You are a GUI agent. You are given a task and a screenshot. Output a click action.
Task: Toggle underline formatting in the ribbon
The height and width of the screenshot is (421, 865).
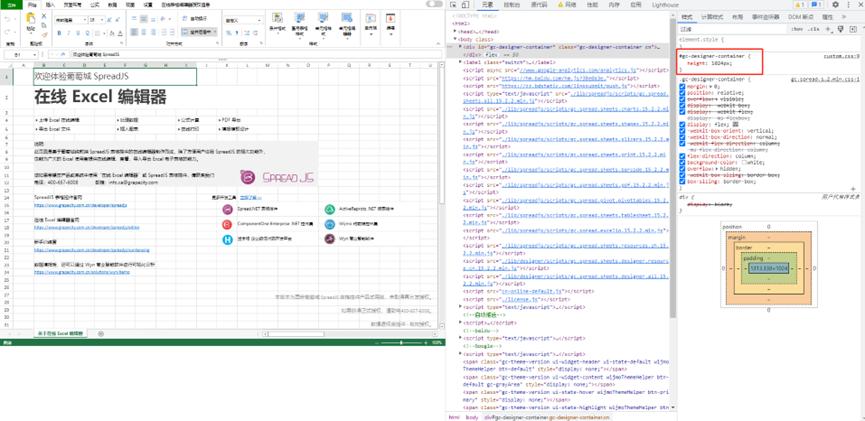(x=78, y=33)
